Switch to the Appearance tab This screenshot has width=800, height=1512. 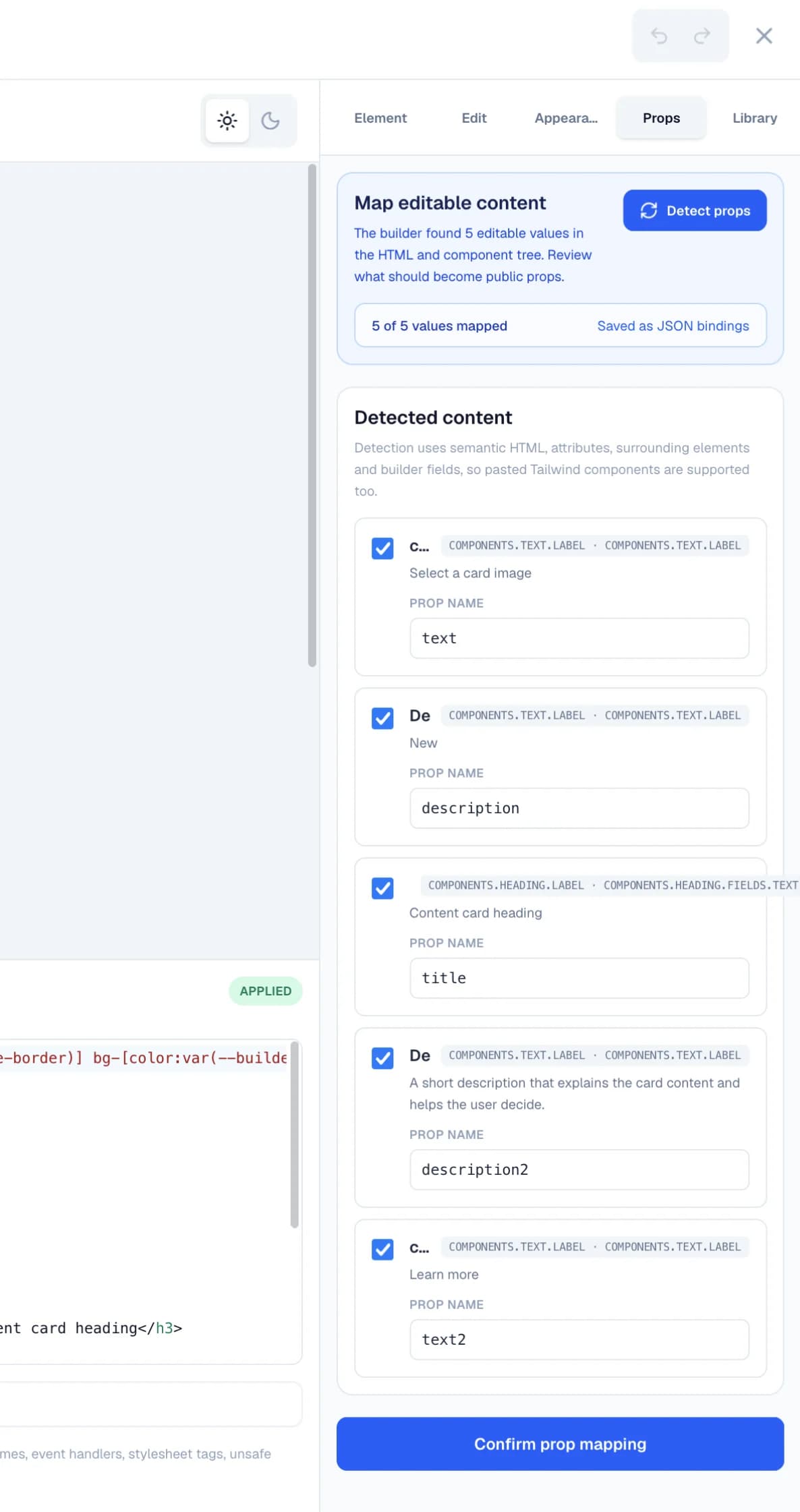tap(566, 118)
